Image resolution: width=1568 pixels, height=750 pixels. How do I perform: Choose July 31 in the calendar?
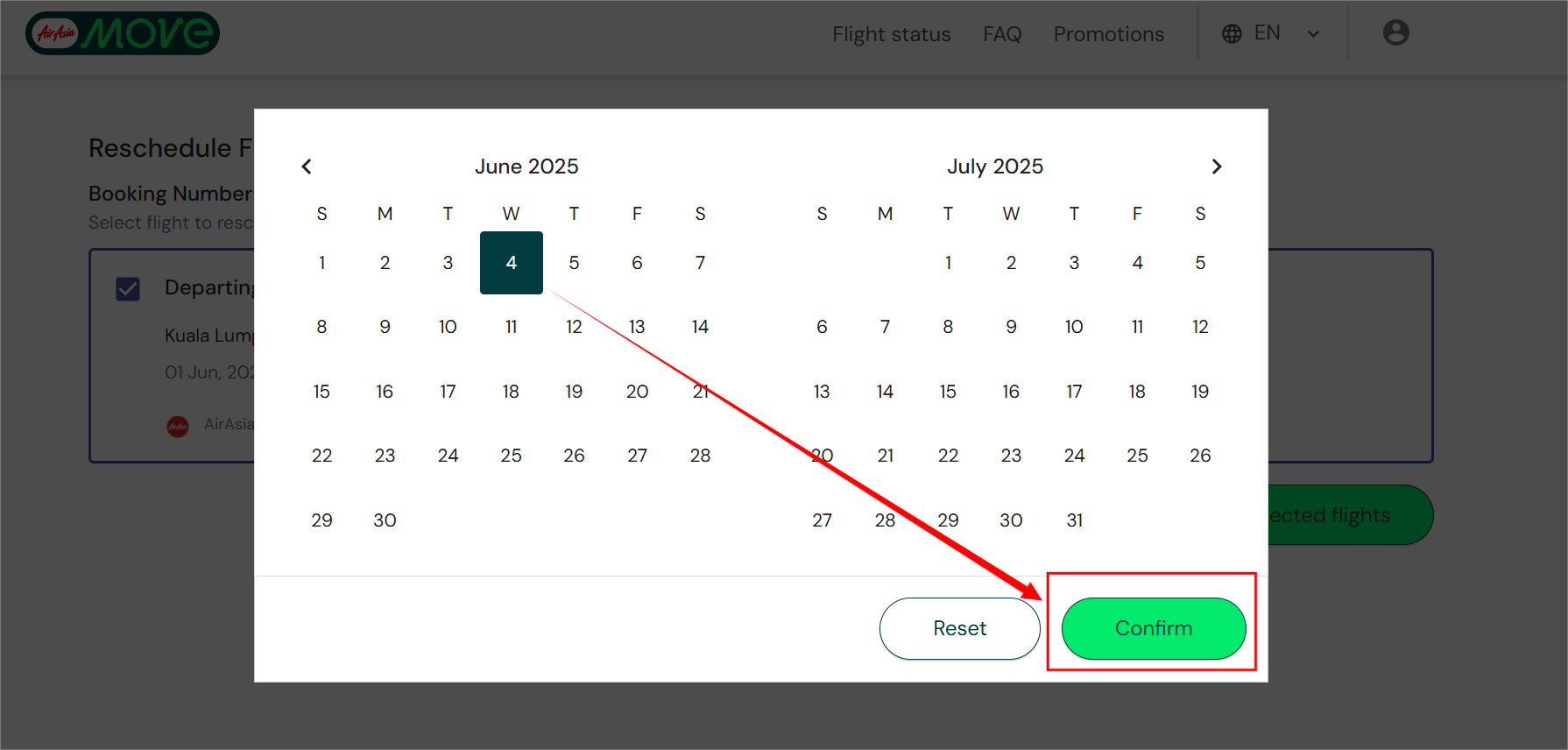[x=1074, y=520]
